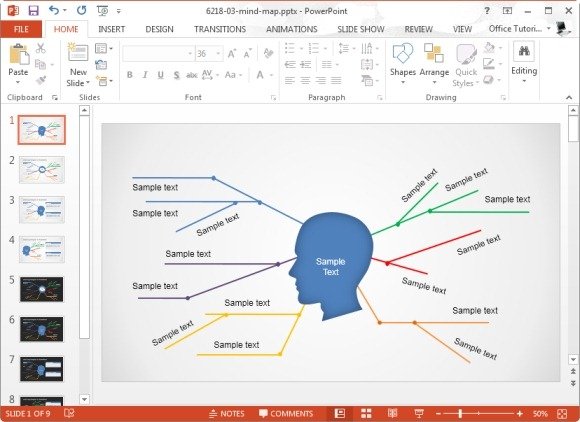The width and height of the screenshot is (580, 422).
Task: Decrease font size with small A icon
Action: coord(247,54)
